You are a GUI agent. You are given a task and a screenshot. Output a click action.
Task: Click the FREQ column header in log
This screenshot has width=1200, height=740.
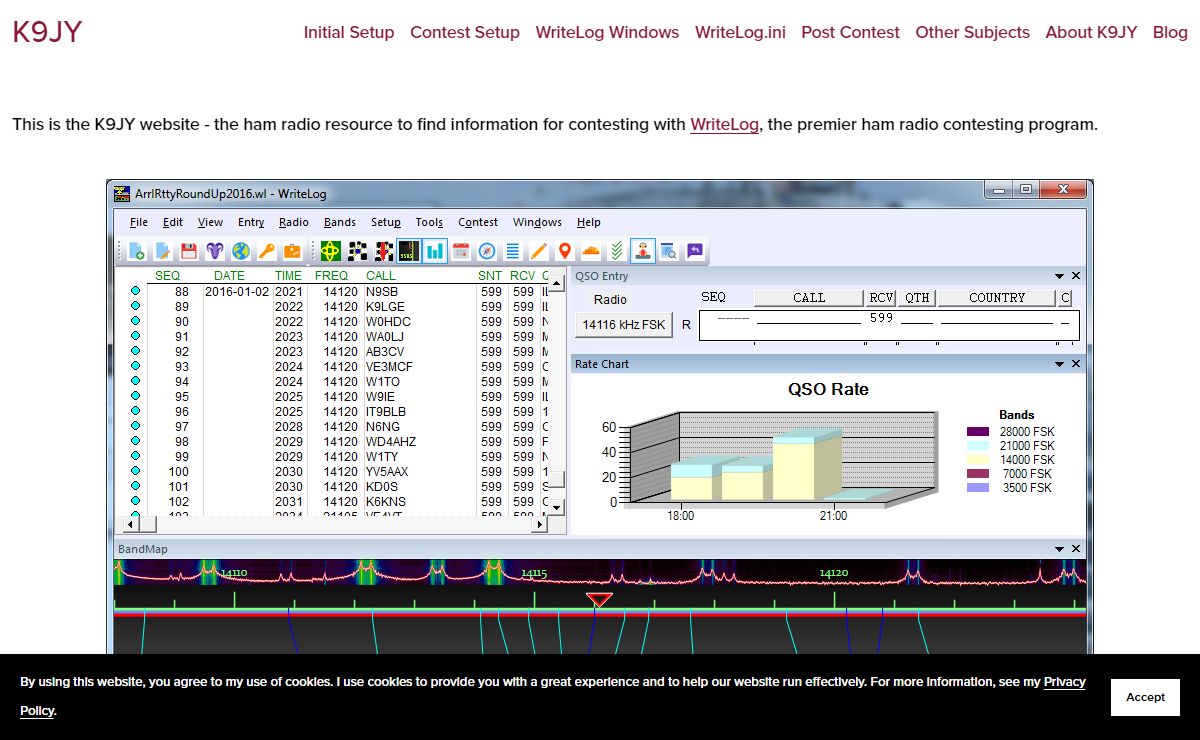pyautogui.click(x=331, y=275)
